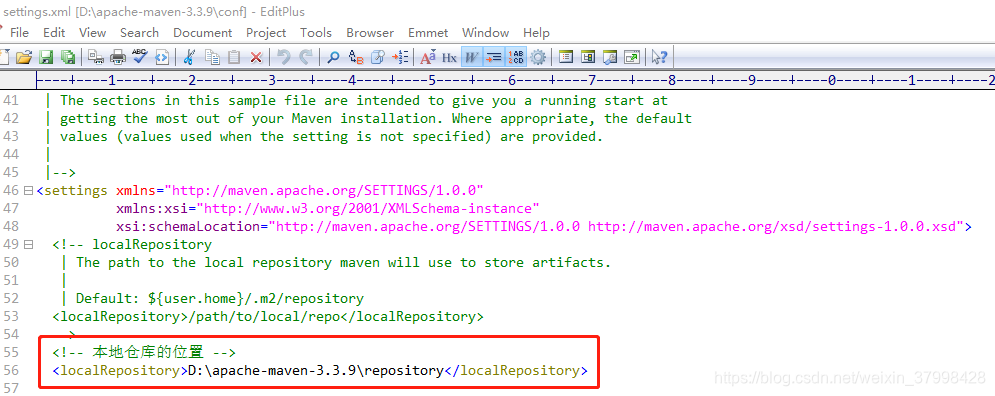The width and height of the screenshot is (995, 396).
Task: Click line number 53 in the gutter
Action: click(11, 316)
